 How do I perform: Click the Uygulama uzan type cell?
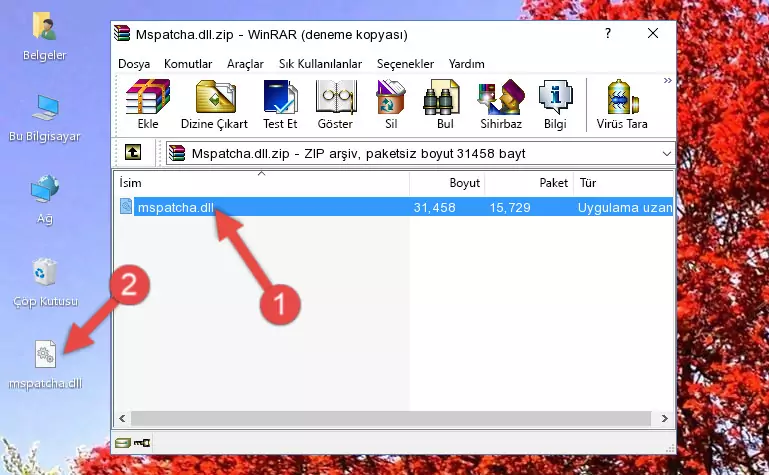(625, 207)
